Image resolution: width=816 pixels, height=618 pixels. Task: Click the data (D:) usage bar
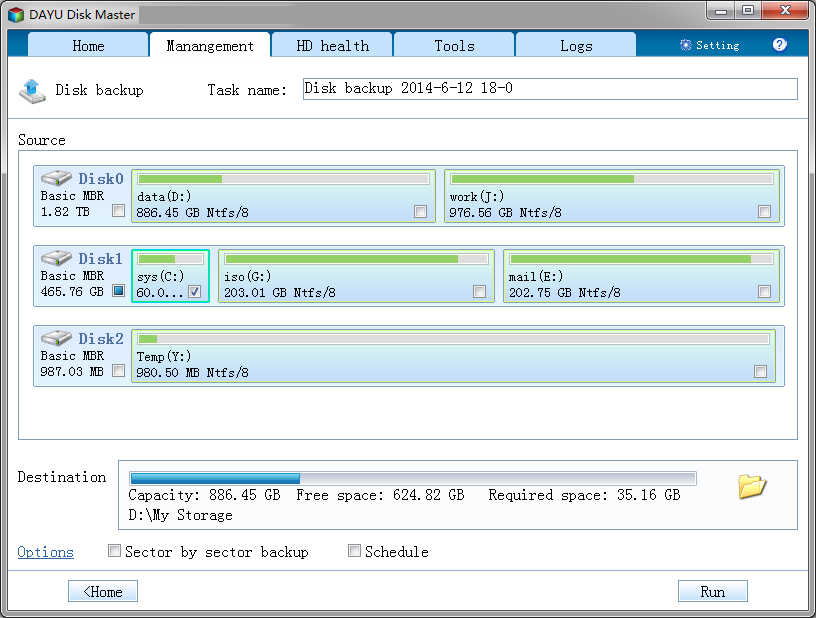coord(283,179)
